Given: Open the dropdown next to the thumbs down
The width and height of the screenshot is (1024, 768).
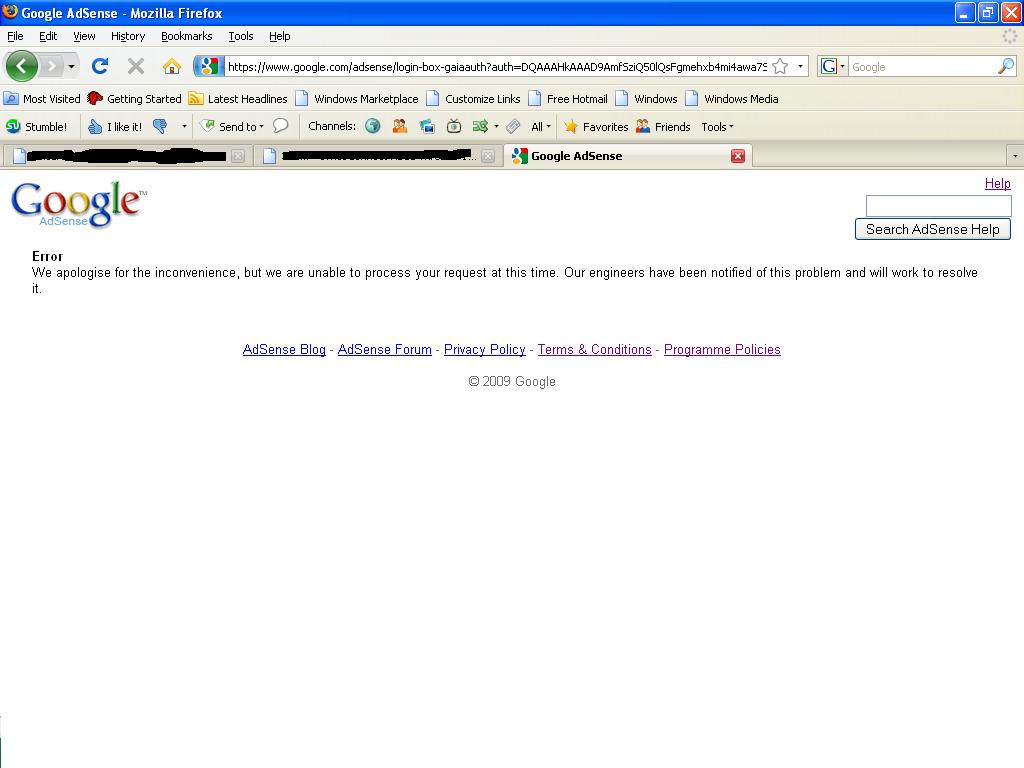Looking at the screenshot, I should [x=184, y=127].
